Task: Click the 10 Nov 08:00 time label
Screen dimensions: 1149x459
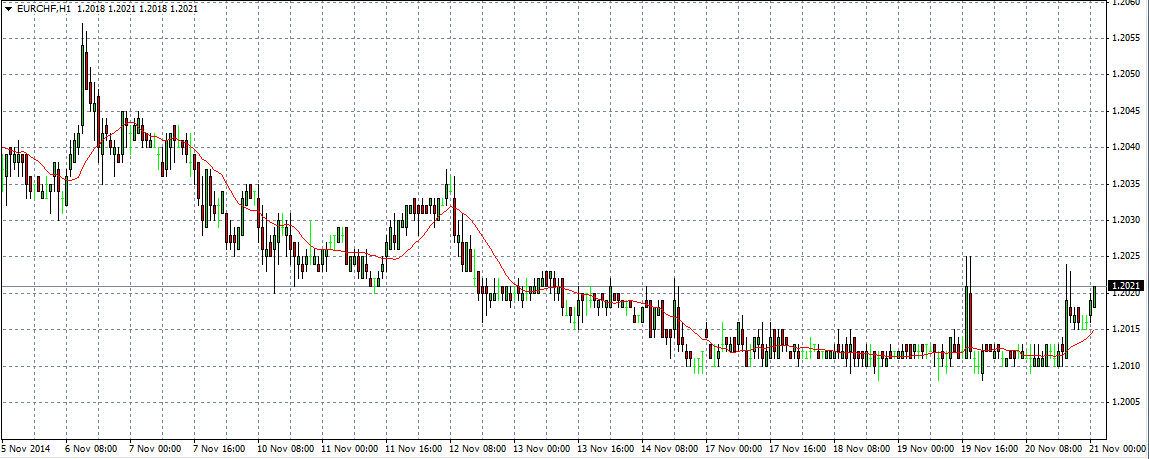Action: [287, 447]
